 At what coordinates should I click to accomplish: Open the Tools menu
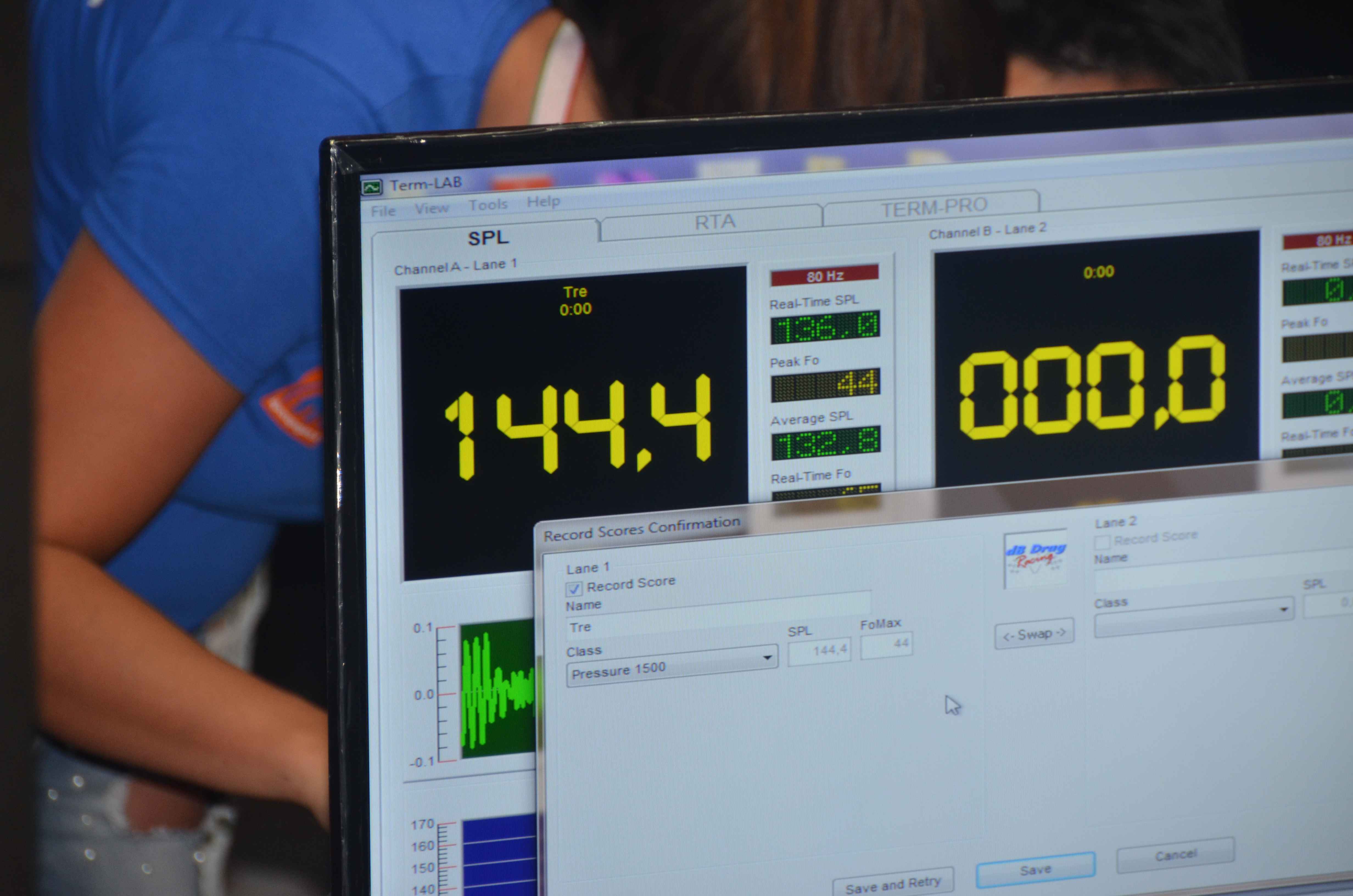pyautogui.click(x=487, y=205)
